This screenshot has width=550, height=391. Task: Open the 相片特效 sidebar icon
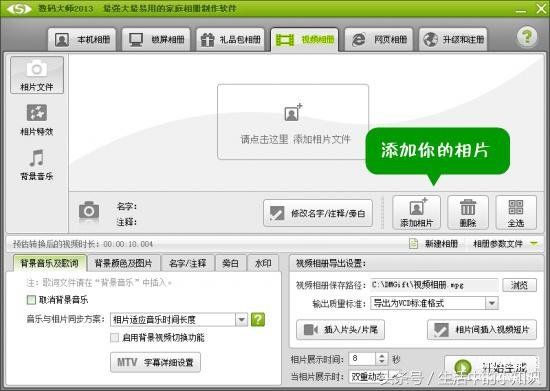tap(37, 120)
